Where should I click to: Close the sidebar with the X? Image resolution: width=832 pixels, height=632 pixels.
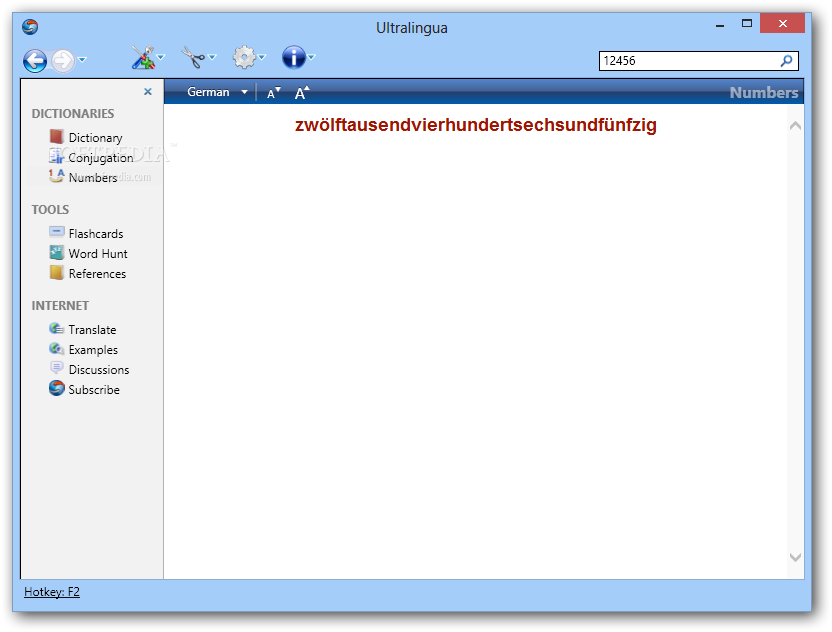pyautogui.click(x=148, y=92)
